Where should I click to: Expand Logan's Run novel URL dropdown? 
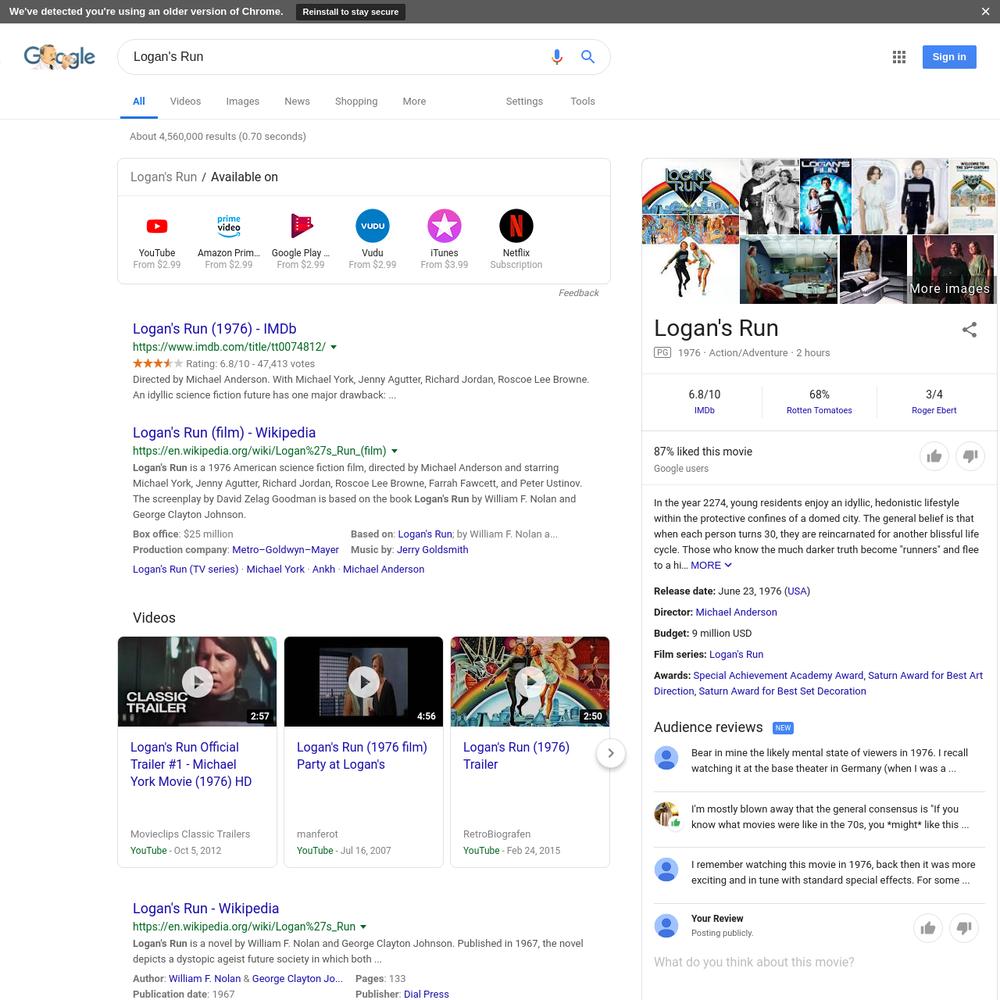[363, 927]
